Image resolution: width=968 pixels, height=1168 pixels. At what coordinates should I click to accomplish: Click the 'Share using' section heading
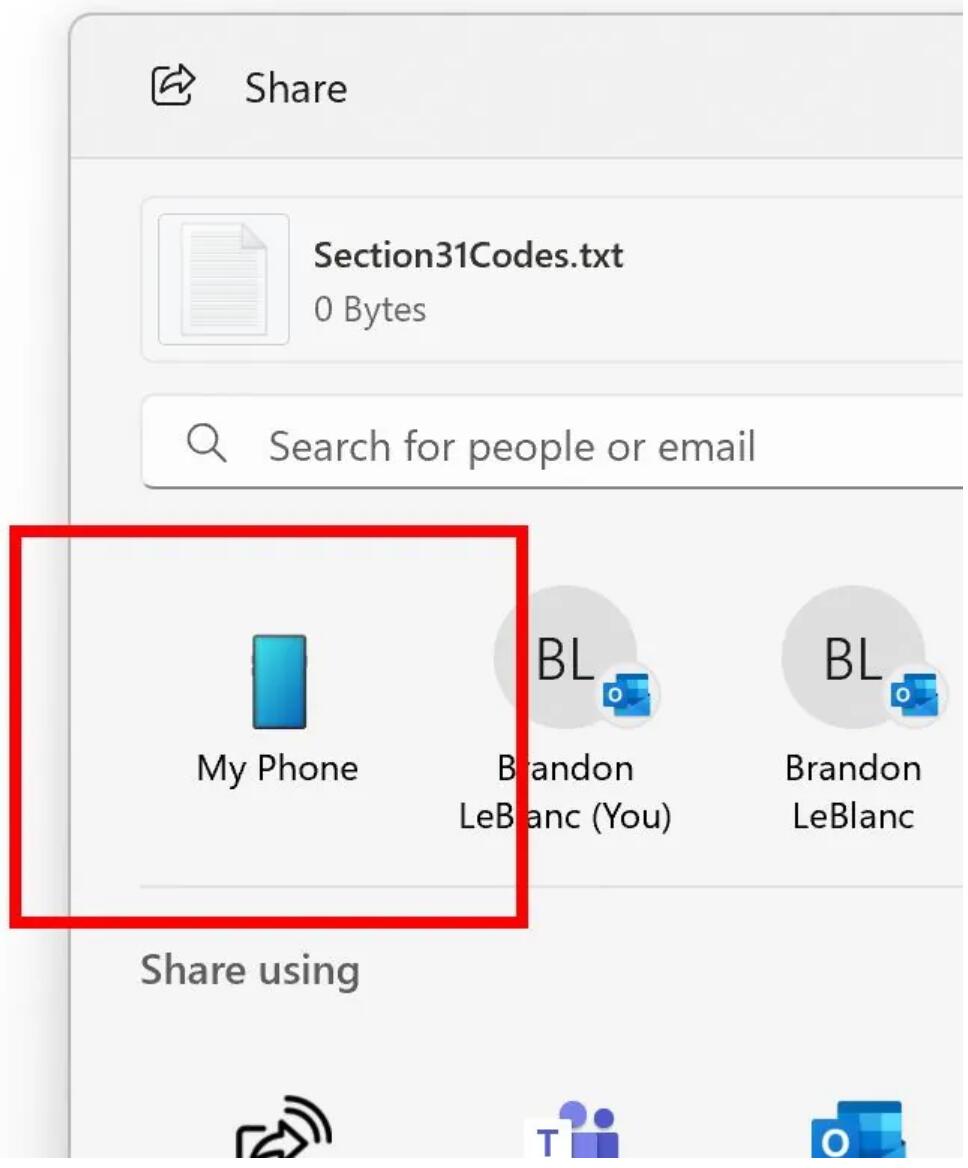click(x=250, y=970)
